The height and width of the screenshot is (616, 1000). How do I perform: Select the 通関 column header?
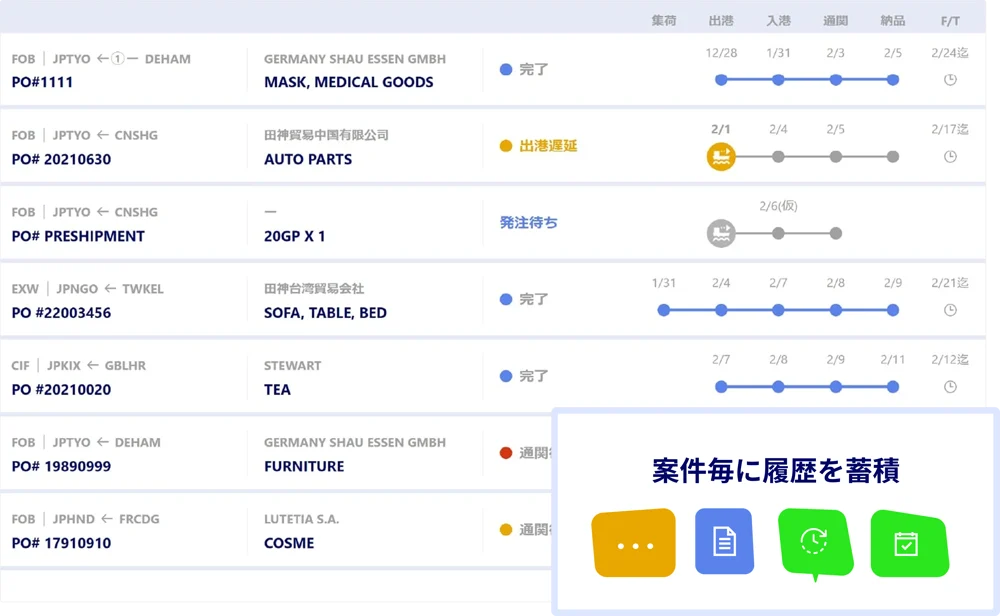pos(835,20)
